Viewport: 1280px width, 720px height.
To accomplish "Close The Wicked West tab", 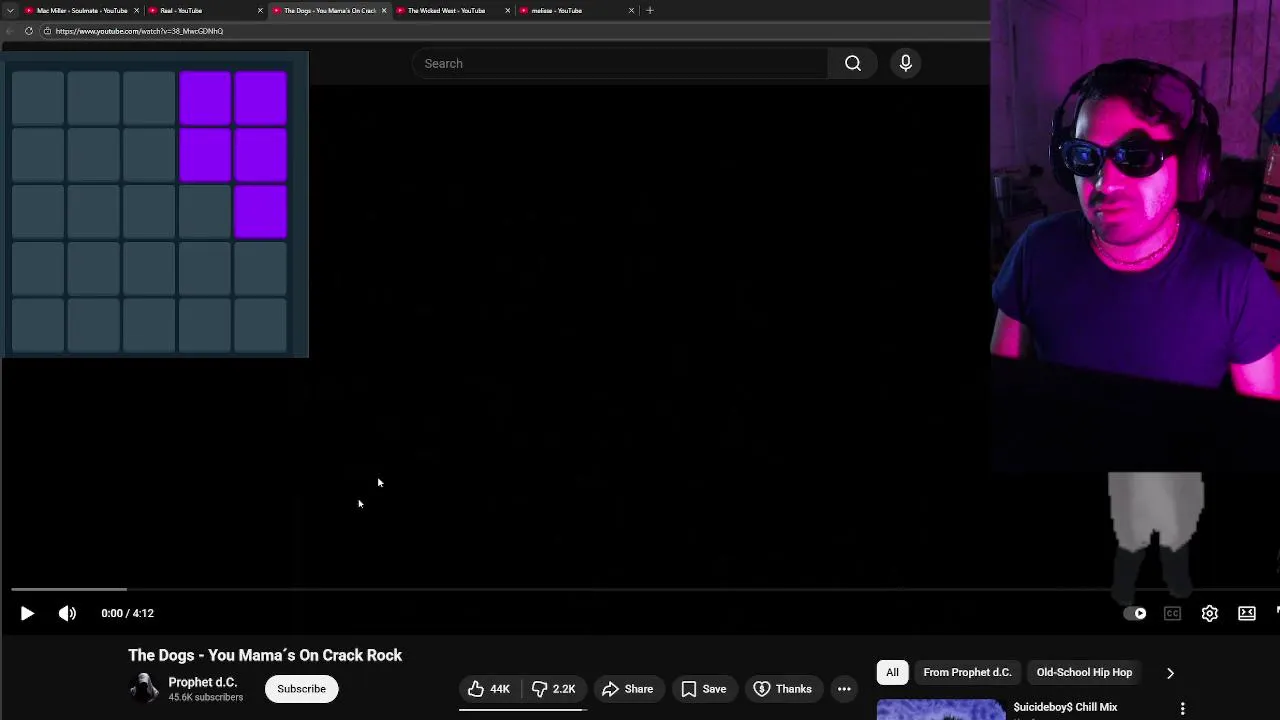I will (x=508, y=10).
